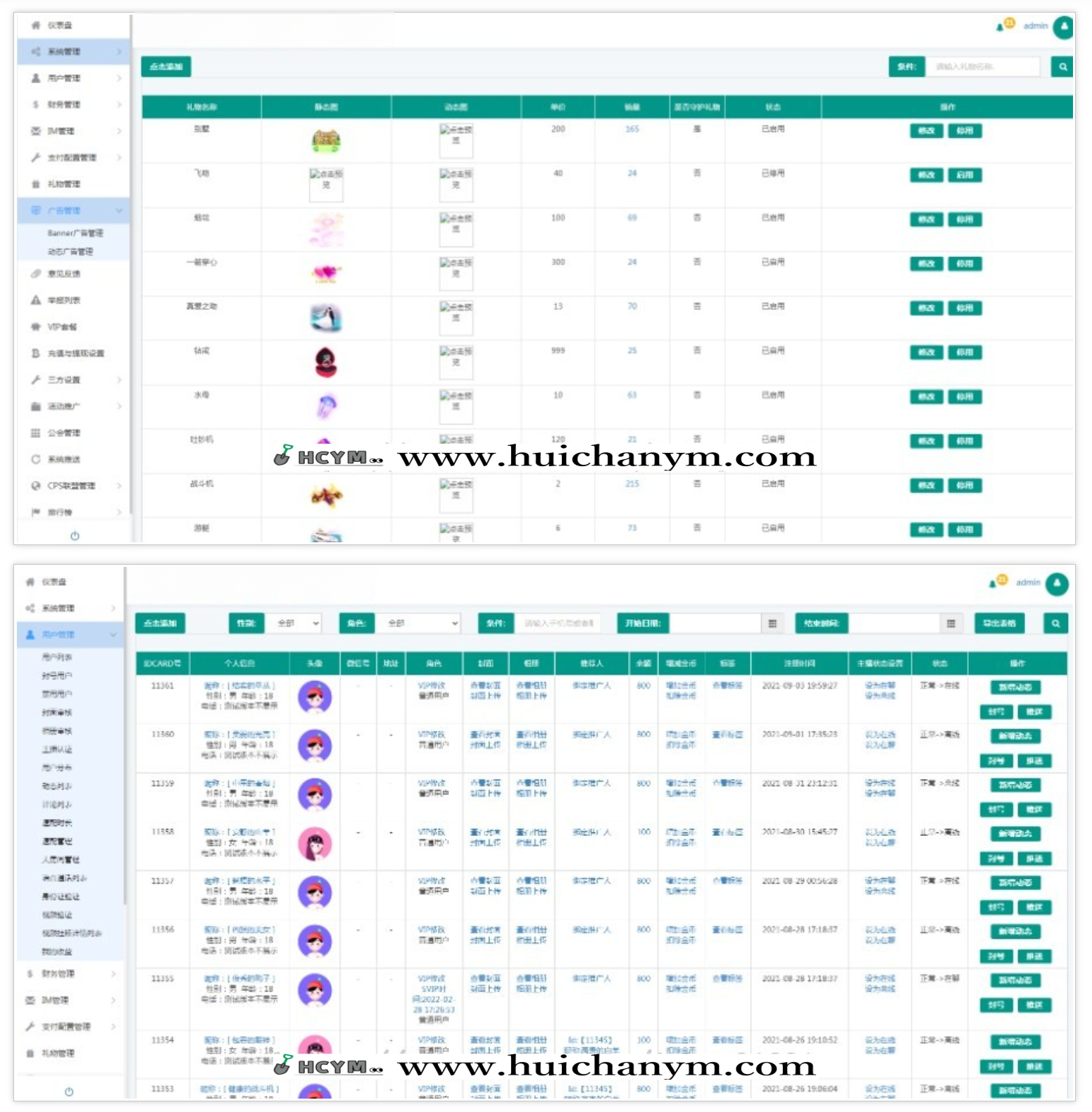Click magnifier search button in user list panel
The width and height of the screenshot is (1092, 1112).
1055,623
